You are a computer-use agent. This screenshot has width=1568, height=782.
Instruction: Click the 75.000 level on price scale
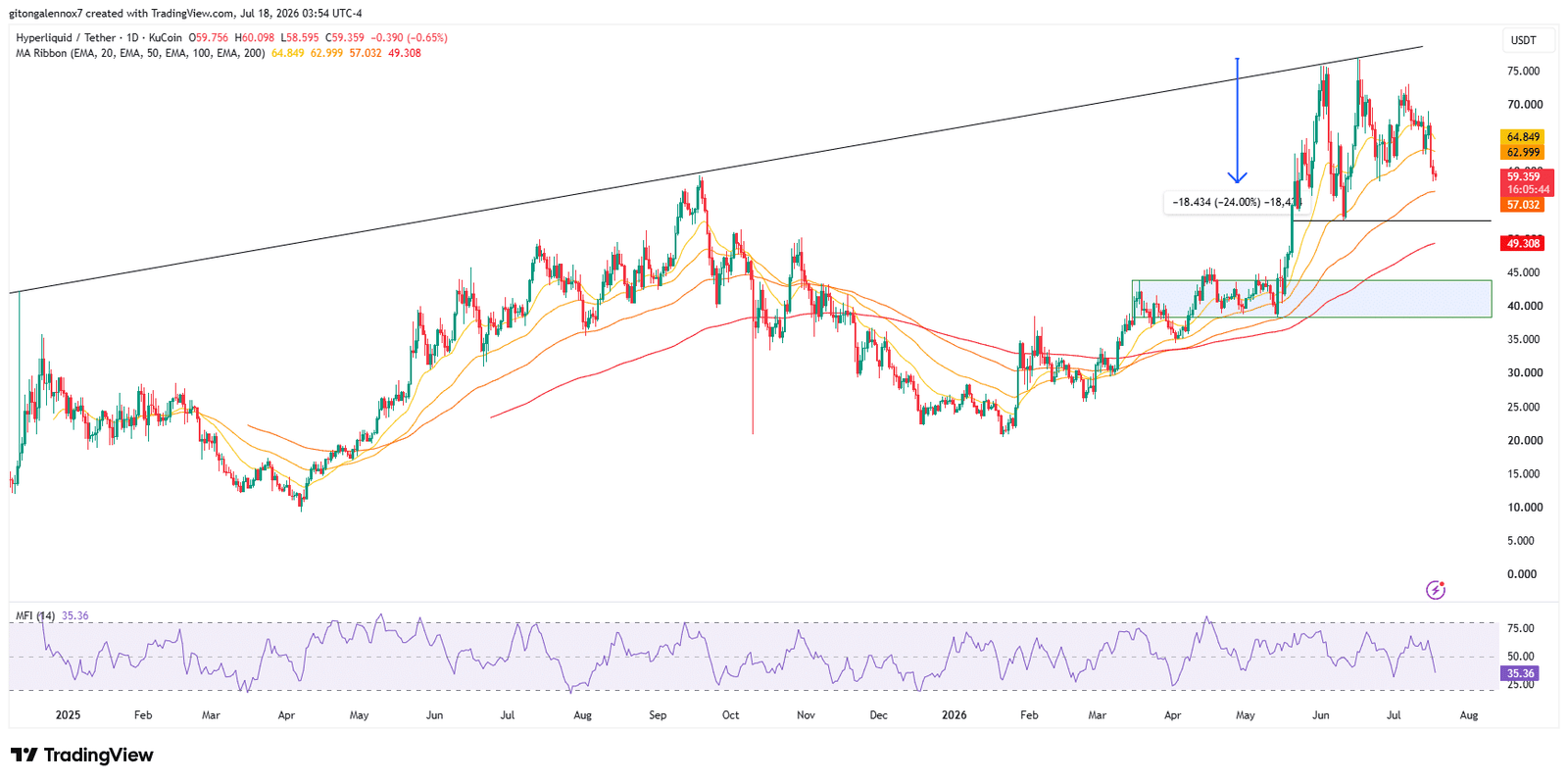[x=1523, y=72]
